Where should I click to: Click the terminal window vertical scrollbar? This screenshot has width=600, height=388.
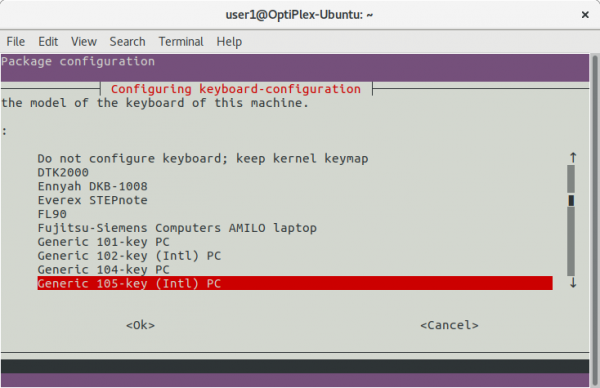pos(595,220)
